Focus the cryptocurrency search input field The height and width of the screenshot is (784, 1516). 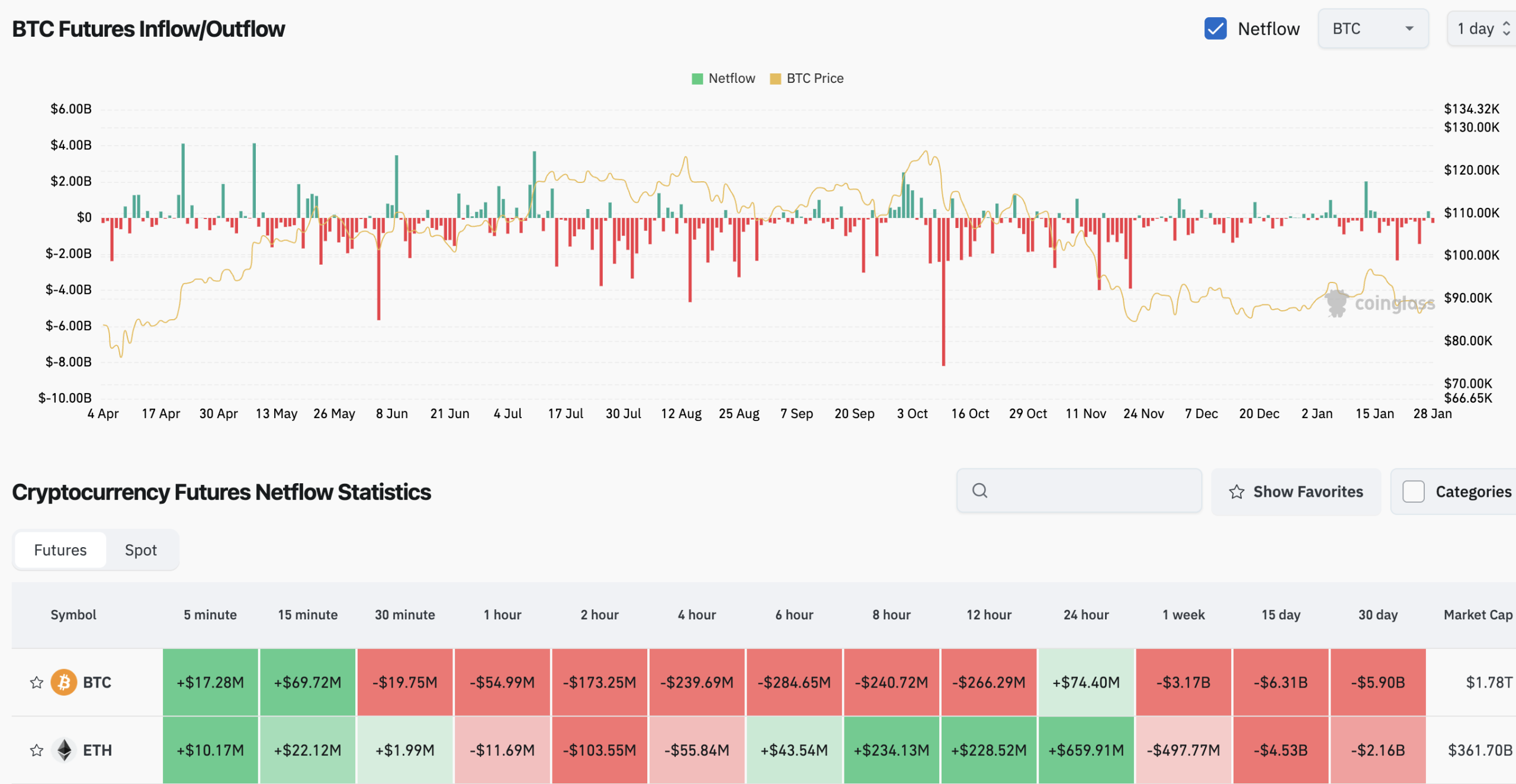coord(1090,490)
